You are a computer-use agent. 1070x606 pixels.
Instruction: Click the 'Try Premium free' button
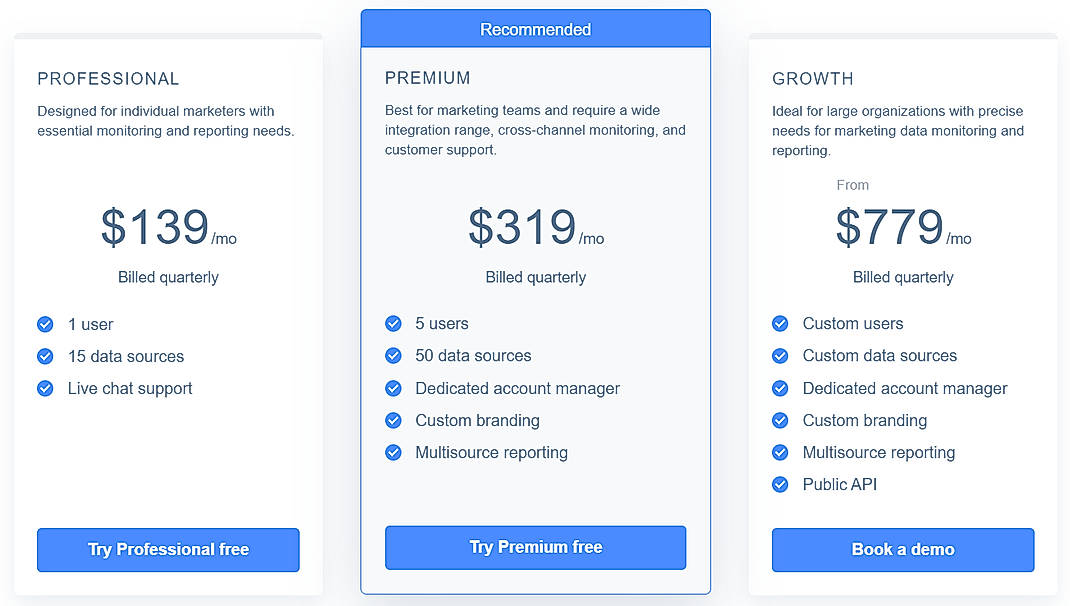[535, 547]
